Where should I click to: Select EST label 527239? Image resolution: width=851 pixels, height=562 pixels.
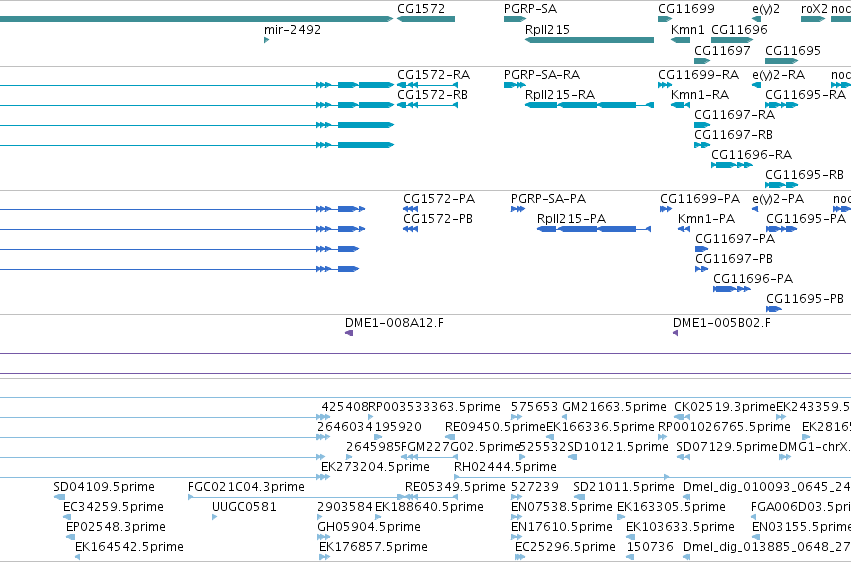(535, 487)
